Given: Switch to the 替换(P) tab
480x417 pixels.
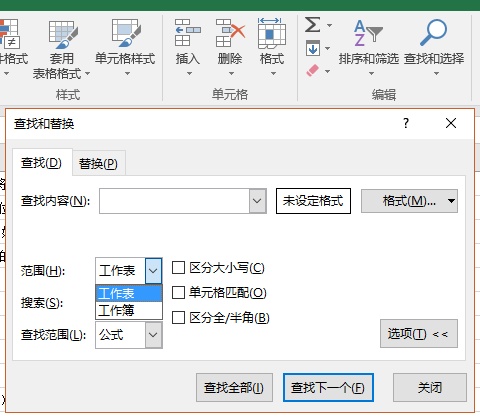Looking at the screenshot, I should click(98, 164).
